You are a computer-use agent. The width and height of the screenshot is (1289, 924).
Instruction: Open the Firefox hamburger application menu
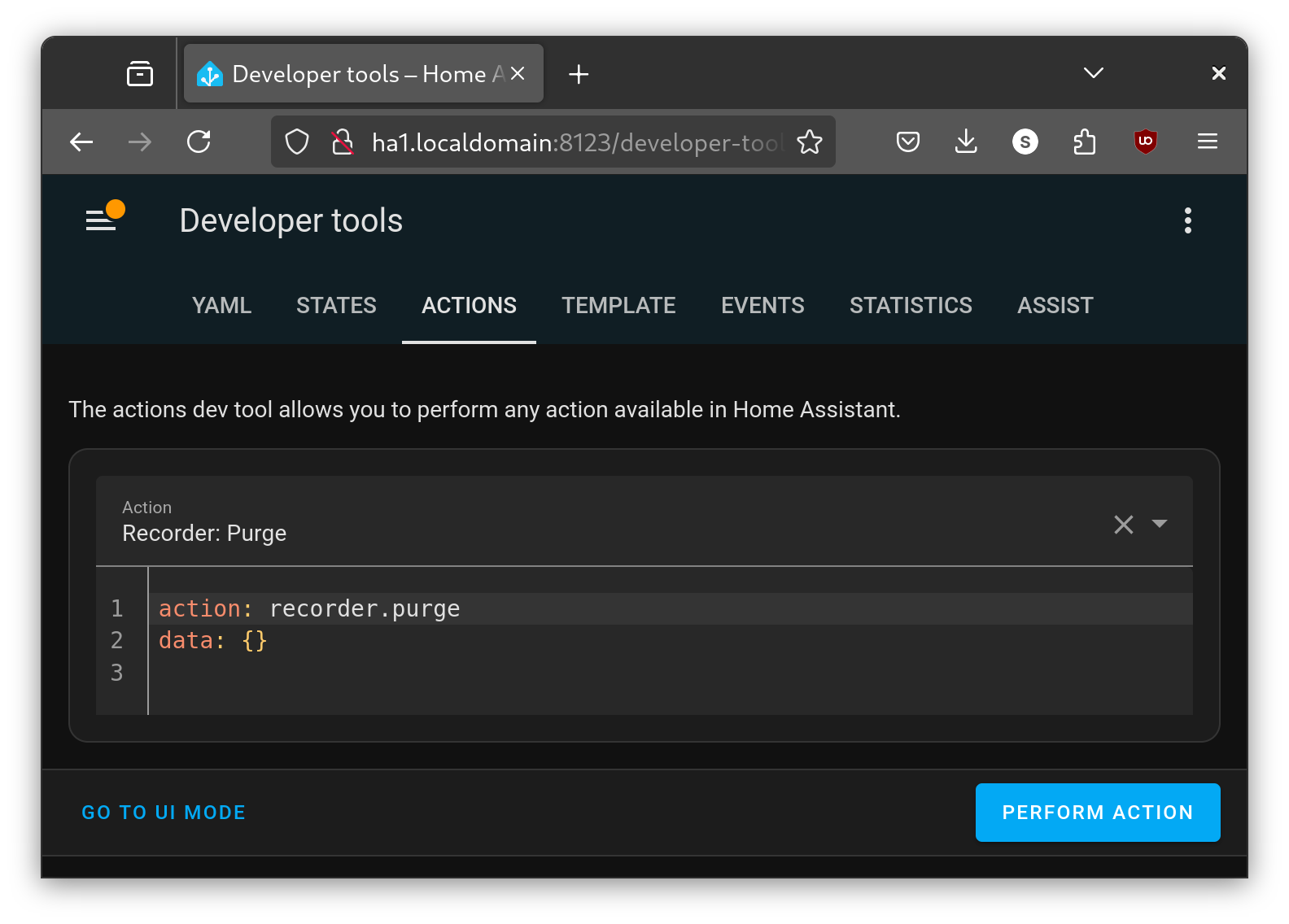tap(1207, 142)
